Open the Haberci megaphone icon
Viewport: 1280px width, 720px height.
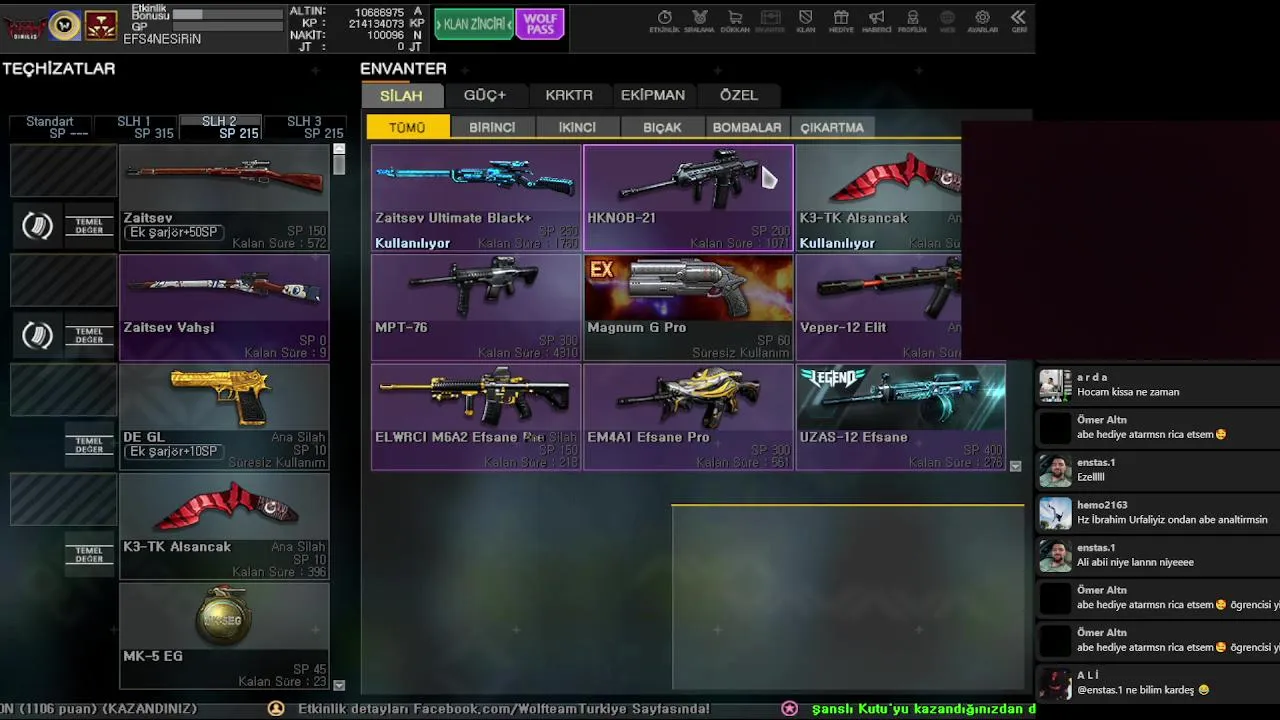(876, 20)
